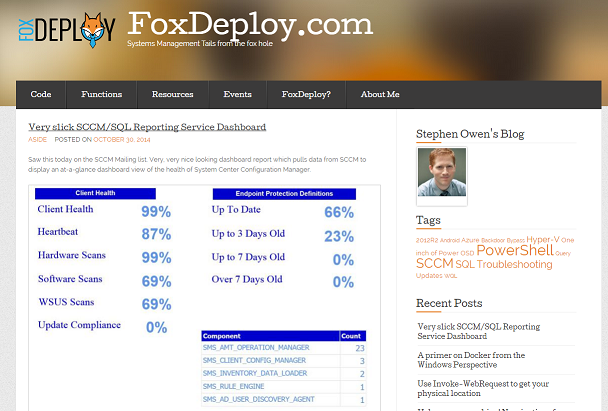Select the SMS_RULE_ENGINE row
Image resolution: width=608 pixels, height=411 pixels.
point(284,387)
